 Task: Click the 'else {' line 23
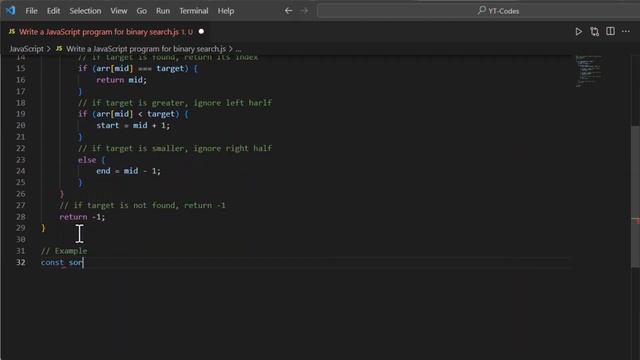[x=91, y=160]
